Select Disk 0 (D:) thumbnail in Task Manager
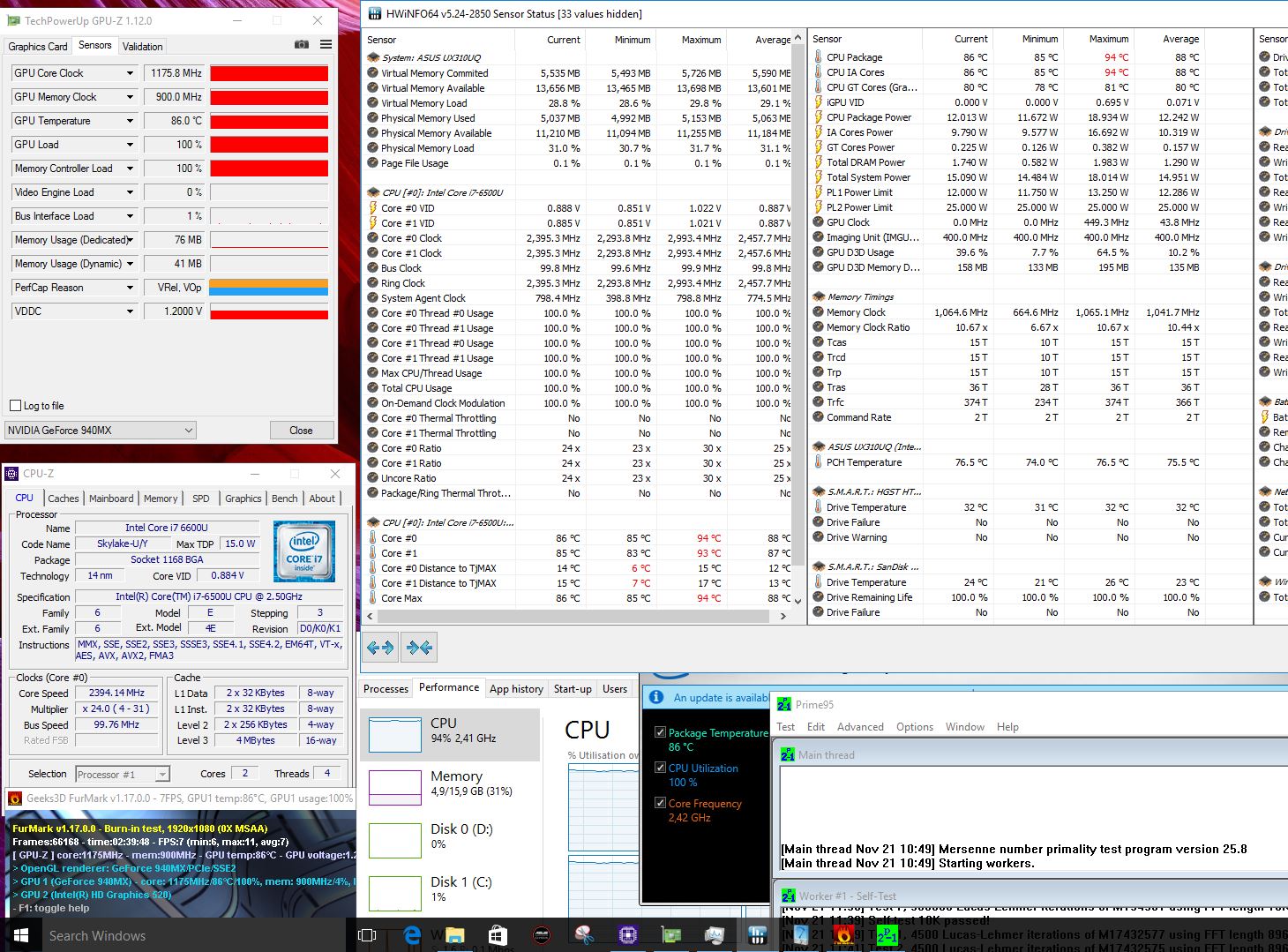Image resolution: width=1288 pixels, height=952 pixels. click(x=395, y=841)
